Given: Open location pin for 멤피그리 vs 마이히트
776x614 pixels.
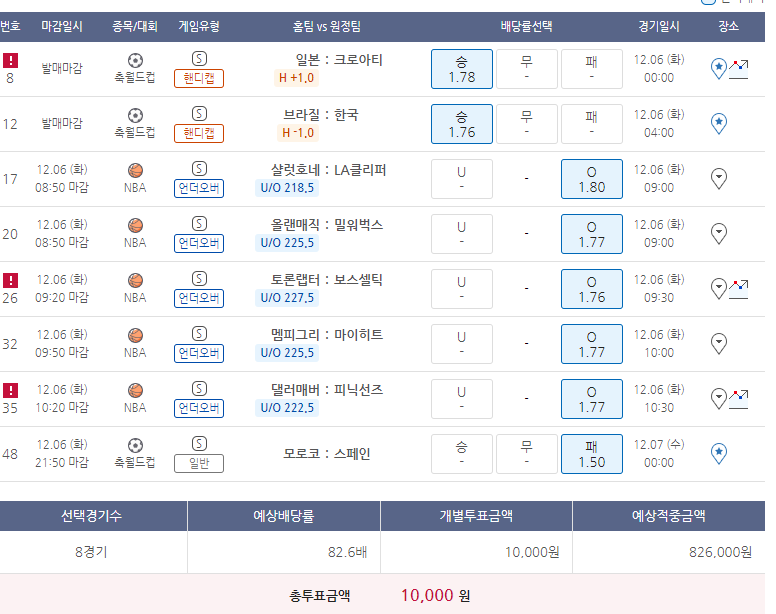Looking at the screenshot, I should click(x=719, y=343).
